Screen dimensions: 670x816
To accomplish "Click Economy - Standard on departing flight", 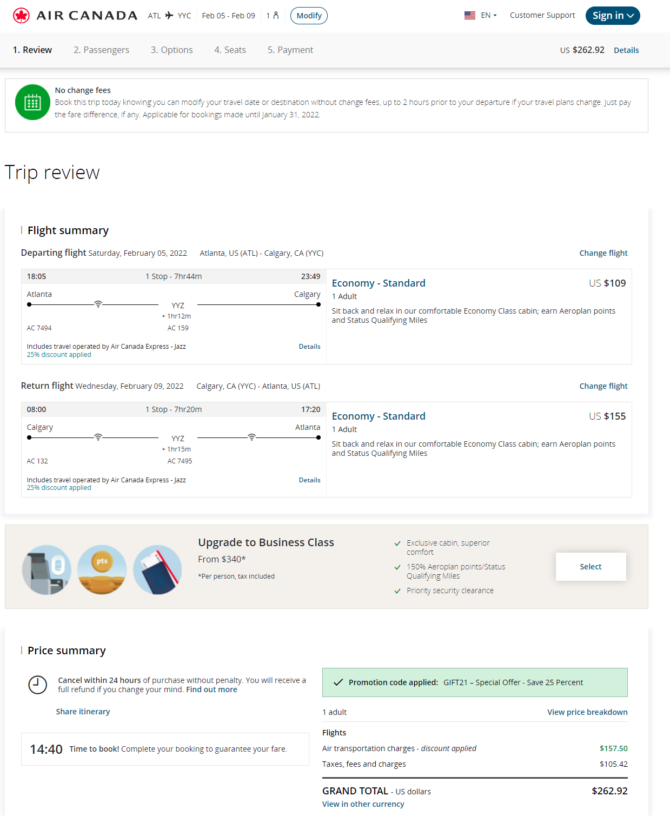I will [378, 283].
